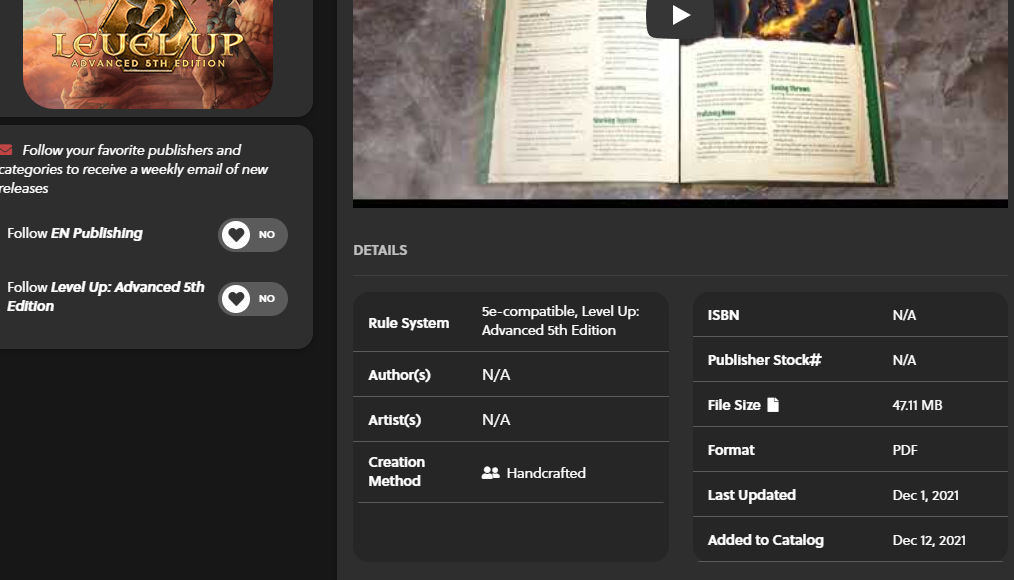Click the Dec 1, 2021 date
The image size is (1014, 580).
pos(926,495)
